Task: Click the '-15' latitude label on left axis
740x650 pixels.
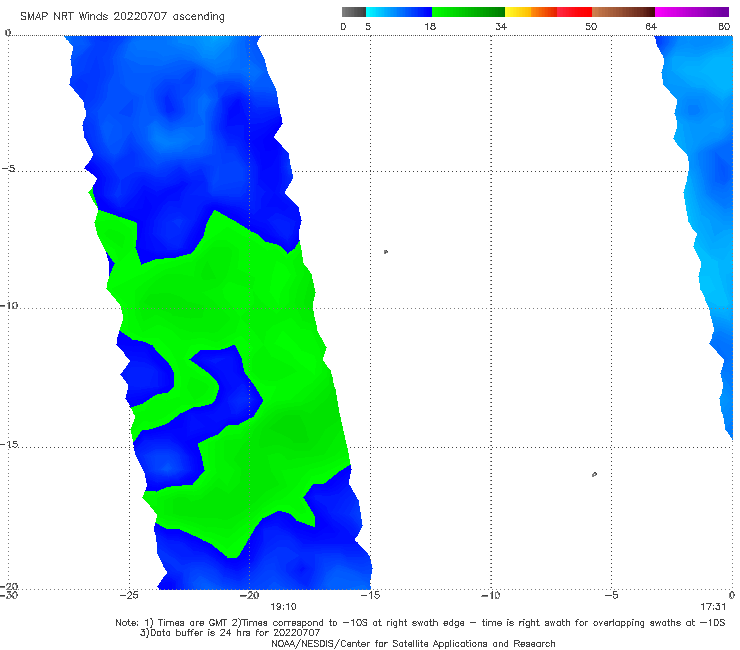Action: tap(9, 444)
